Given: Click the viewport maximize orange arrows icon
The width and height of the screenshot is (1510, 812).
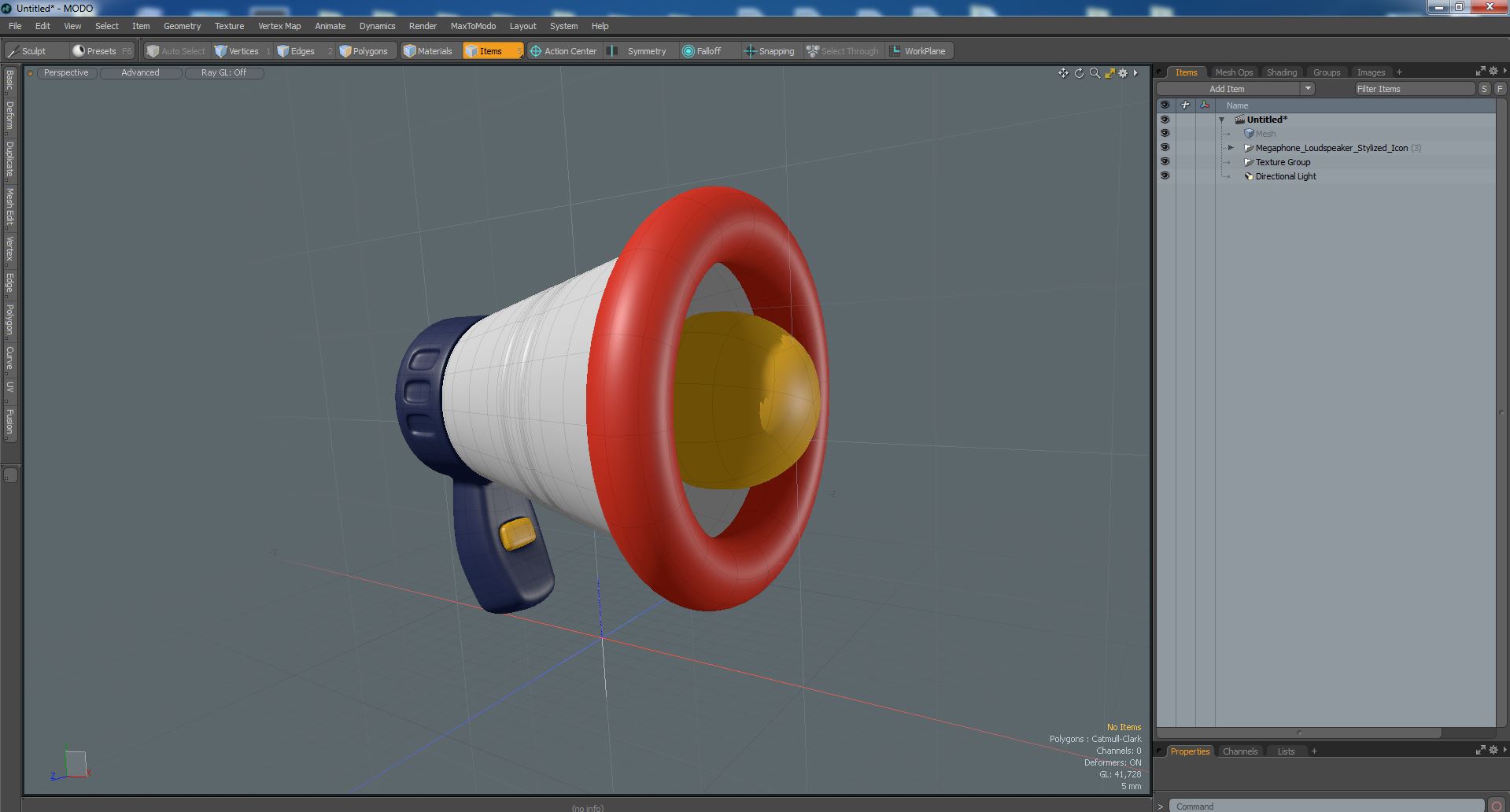Looking at the screenshot, I should pos(1109,73).
